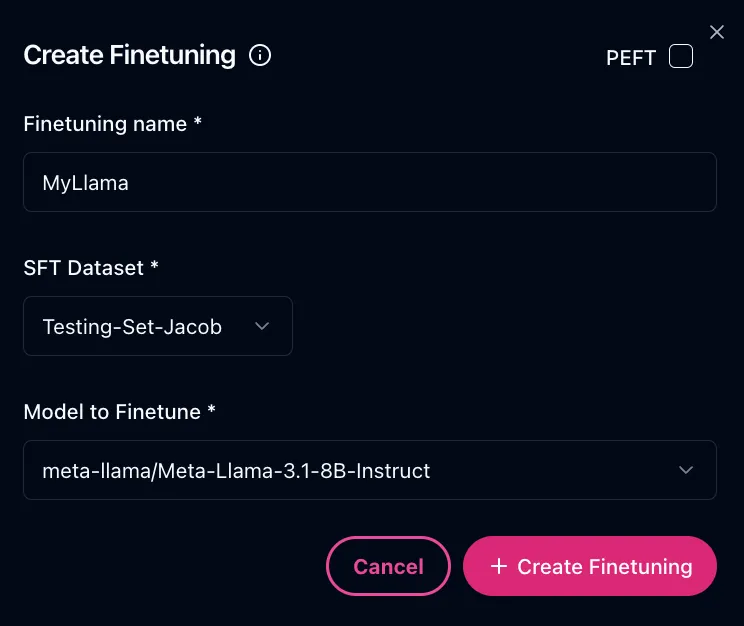
Task: Click the asterisk next to SFT Dataset
Action: click(x=155, y=267)
